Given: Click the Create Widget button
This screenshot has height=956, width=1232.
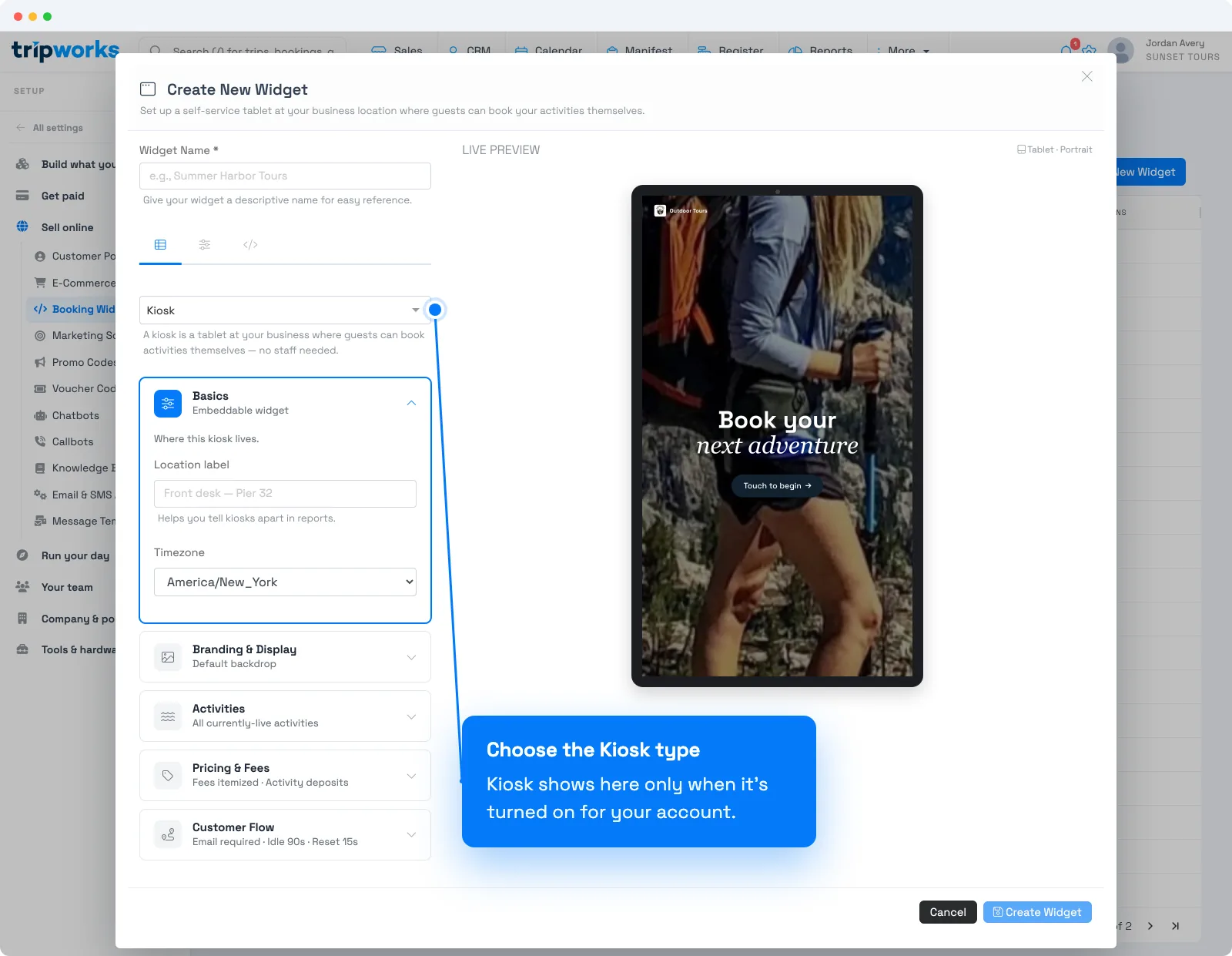Looking at the screenshot, I should click(1037, 912).
